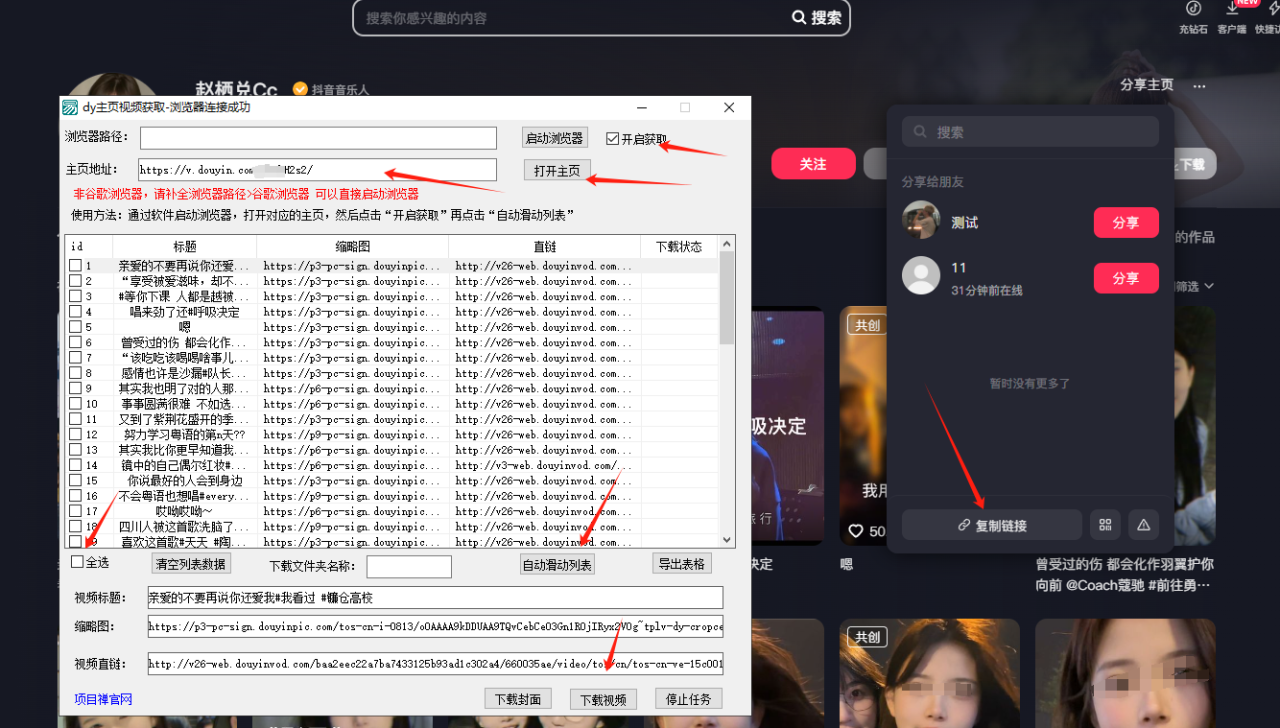Click the 浏览器路径 input field
1280x728 pixels.
click(x=318, y=138)
